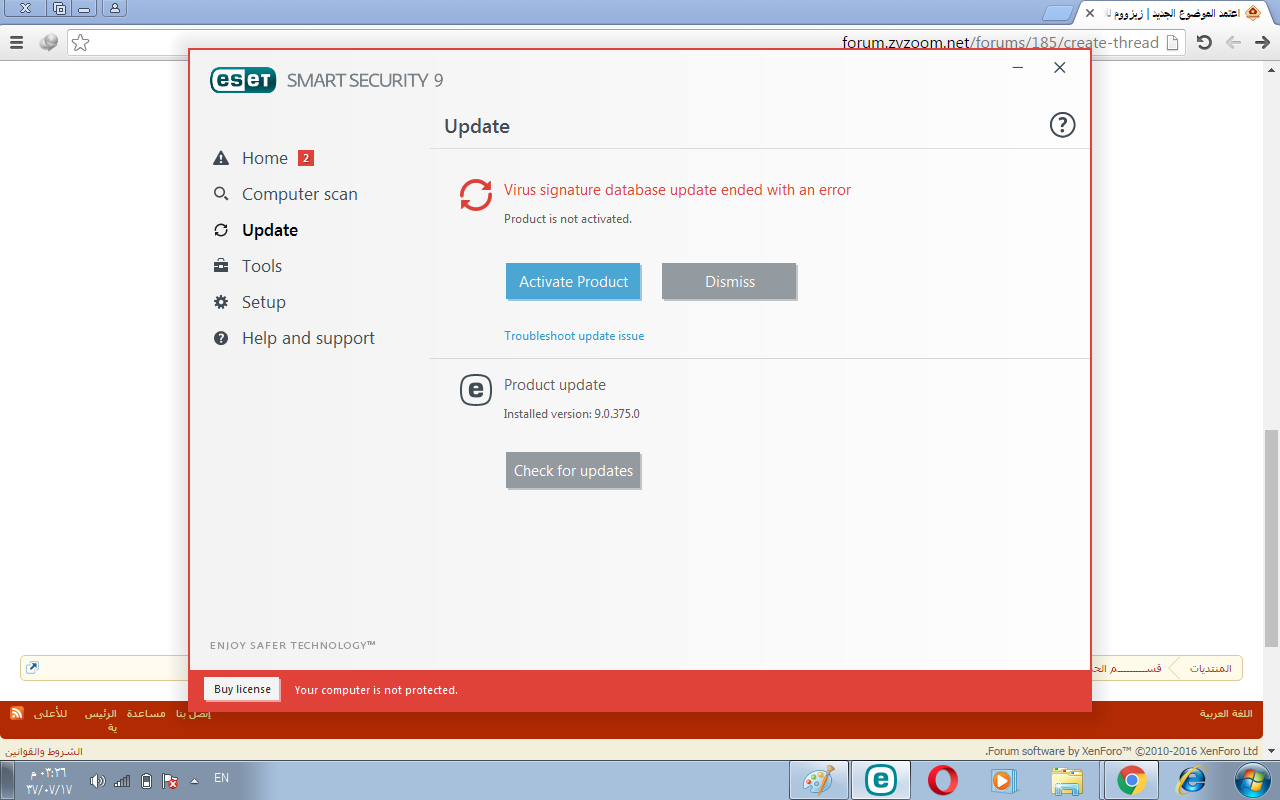Click the Chrome address bar URL
The width and height of the screenshot is (1280, 800).
[x=1000, y=43]
